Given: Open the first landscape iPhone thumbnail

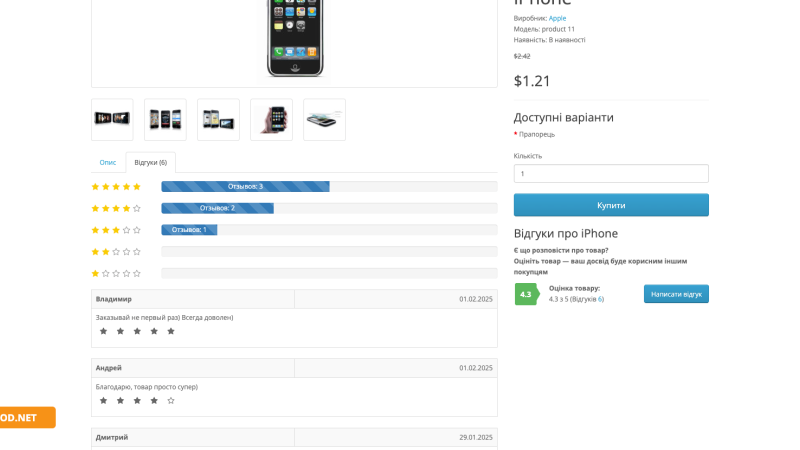Looking at the screenshot, I should 112,119.
